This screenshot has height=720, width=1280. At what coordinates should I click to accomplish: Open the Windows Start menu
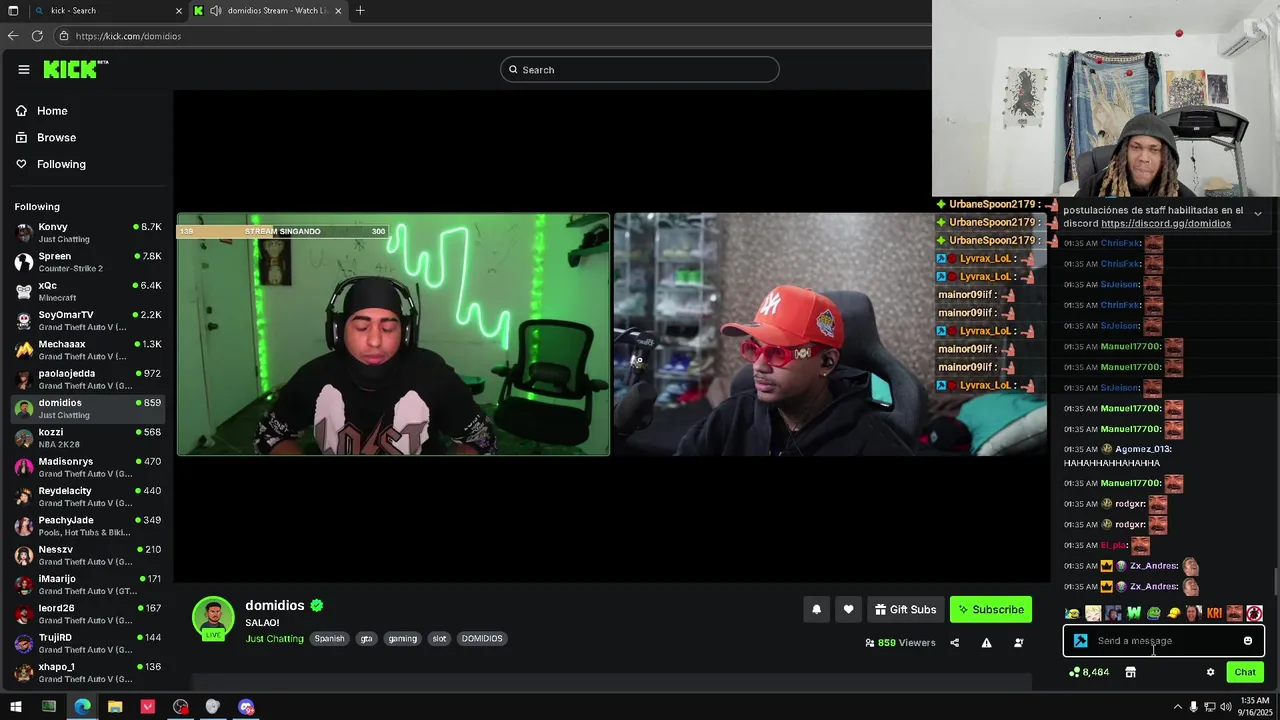pyautogui.click(x=15, y=707)
